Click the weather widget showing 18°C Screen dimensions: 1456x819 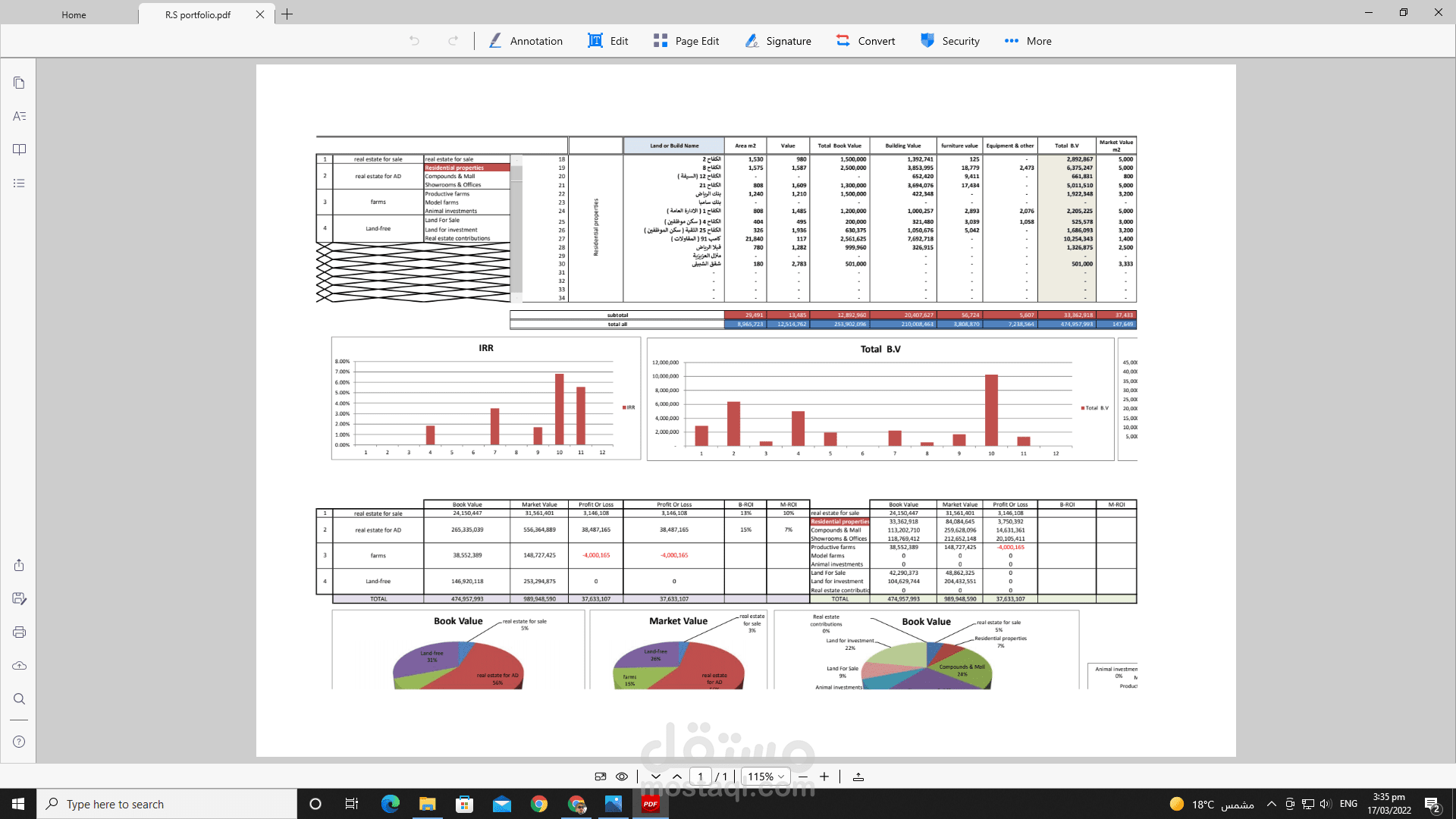click(1212, 804)
